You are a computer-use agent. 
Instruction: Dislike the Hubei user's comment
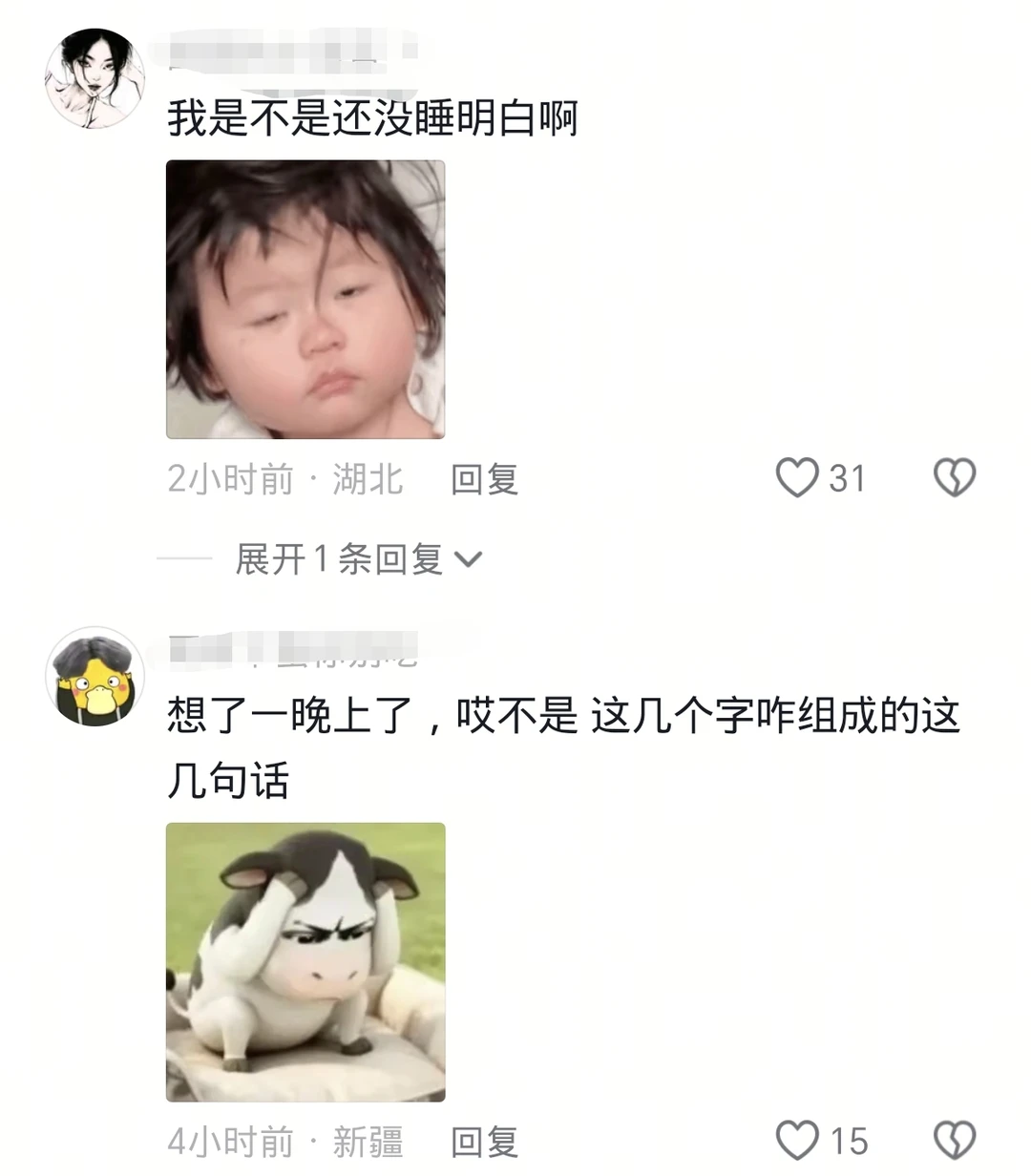955,477
